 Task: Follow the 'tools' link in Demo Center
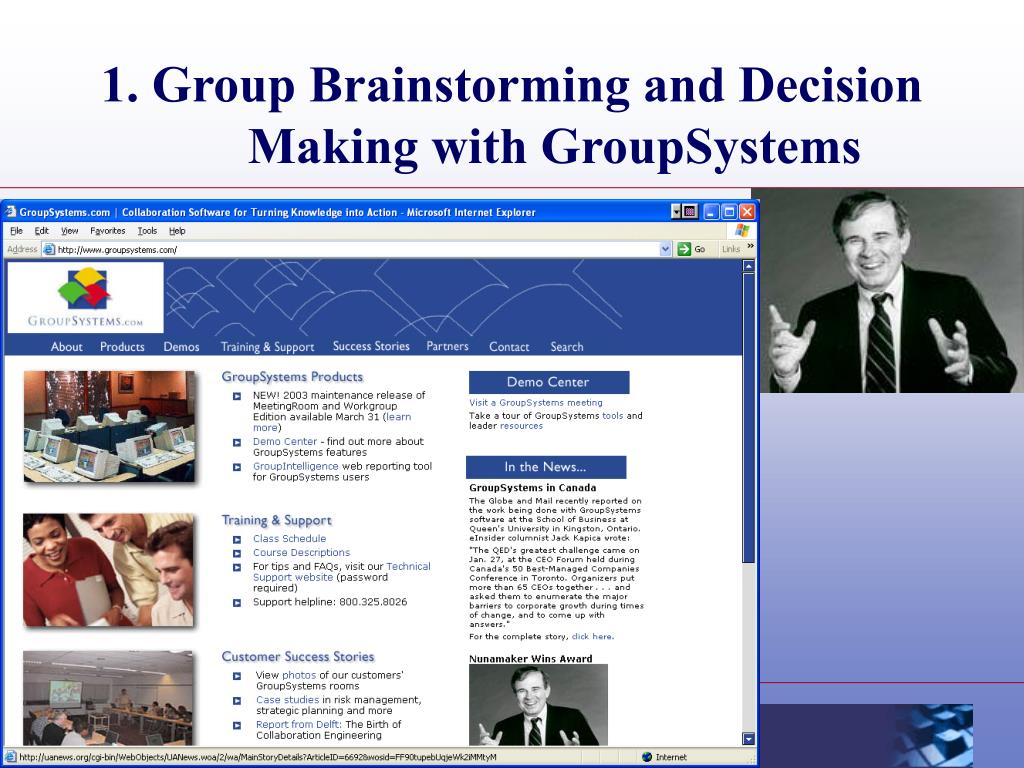[613, 415]
